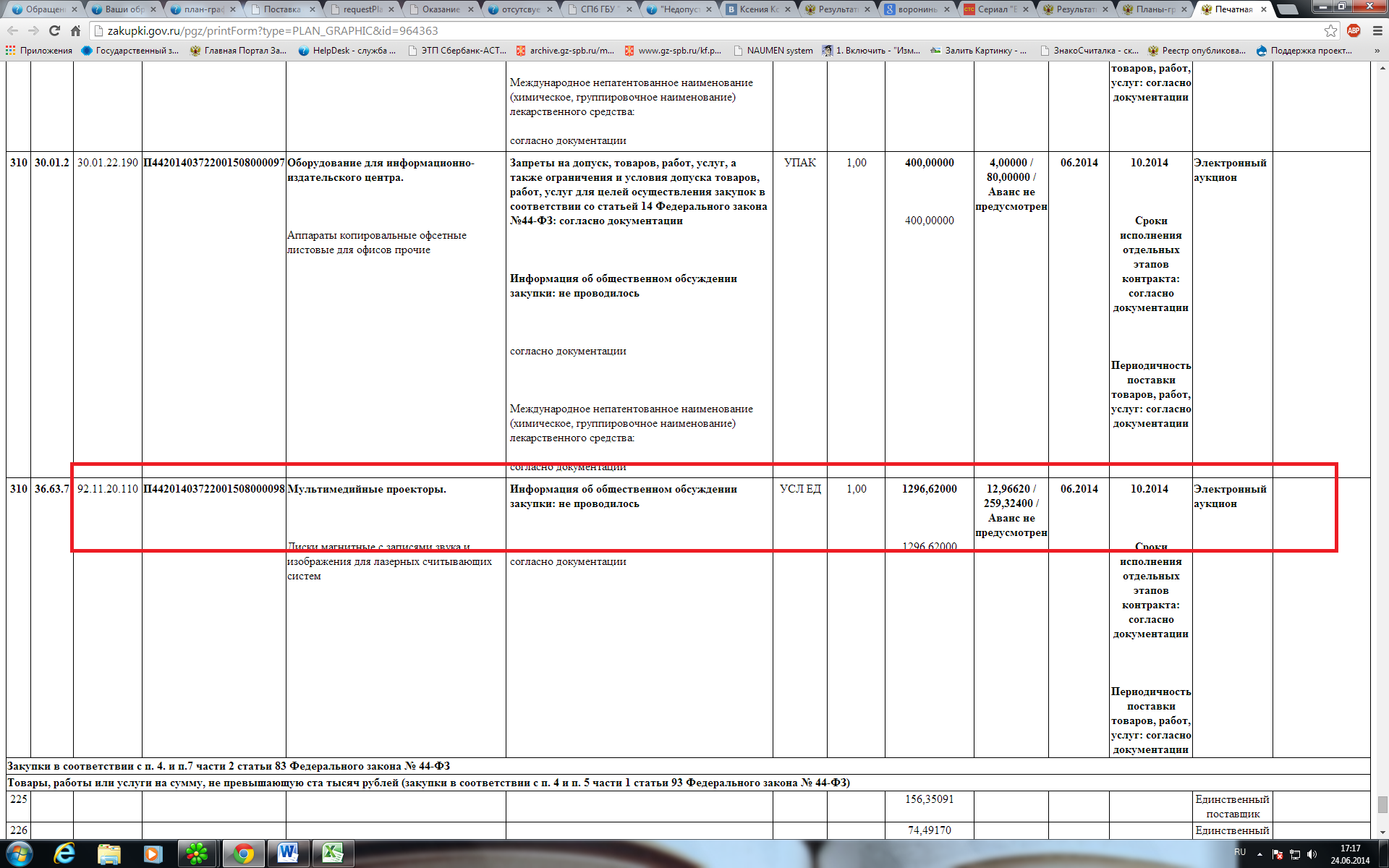The height and width of the screenshot is (868, 1389).
Task: Reload the page with refresh icon
Action: pyautogui.click(x=54, y=31)
